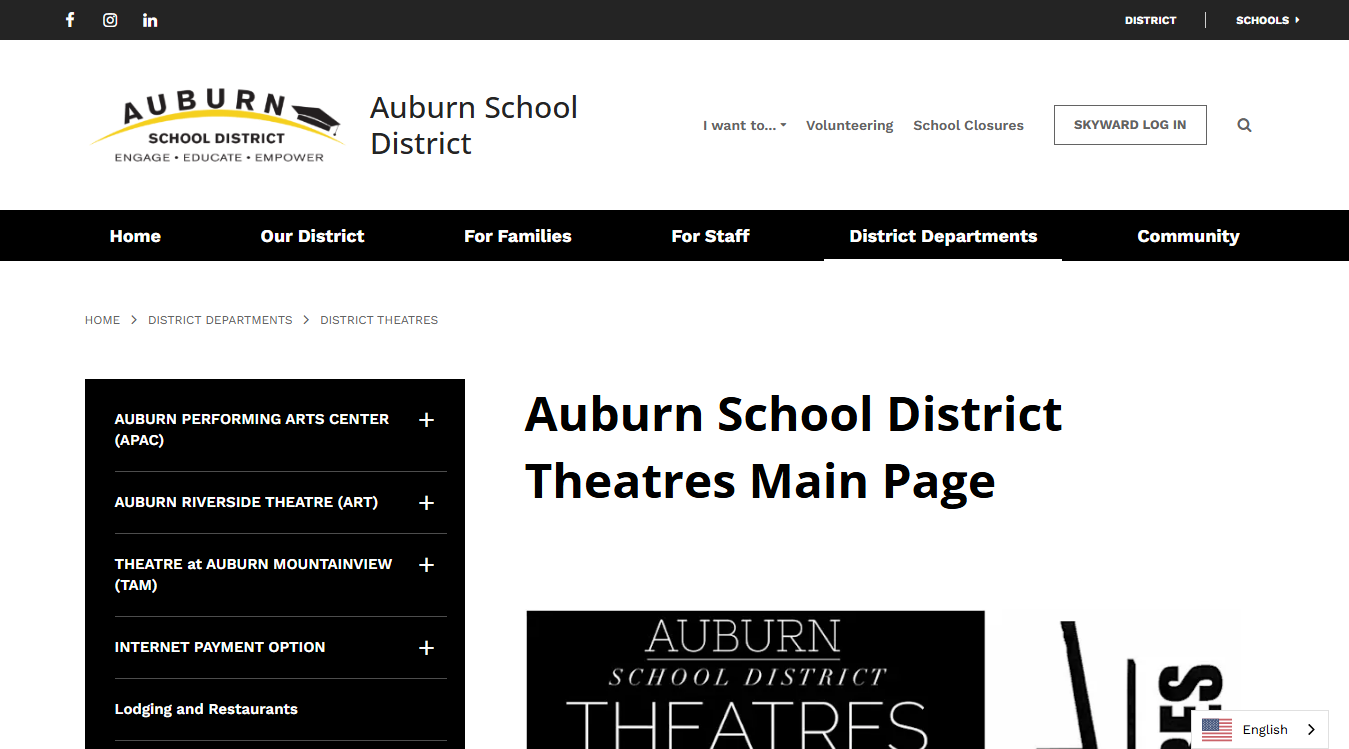Open the Schools dropdown in top bar
Screen dimensions: 1349x749
click(x=1267, y=20)
